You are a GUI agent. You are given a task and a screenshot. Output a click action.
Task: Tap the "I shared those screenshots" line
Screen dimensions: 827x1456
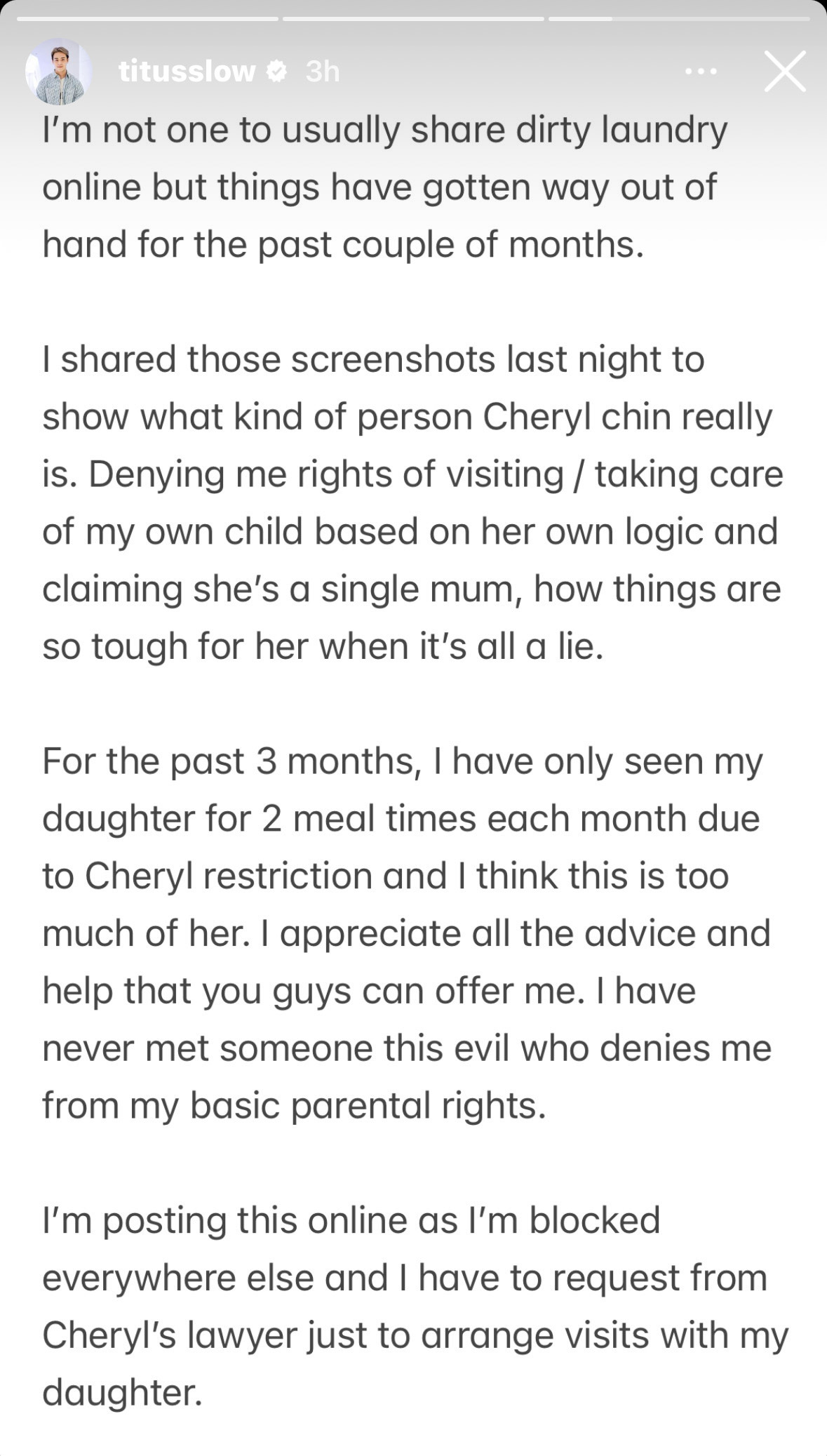tap(373, 360)
